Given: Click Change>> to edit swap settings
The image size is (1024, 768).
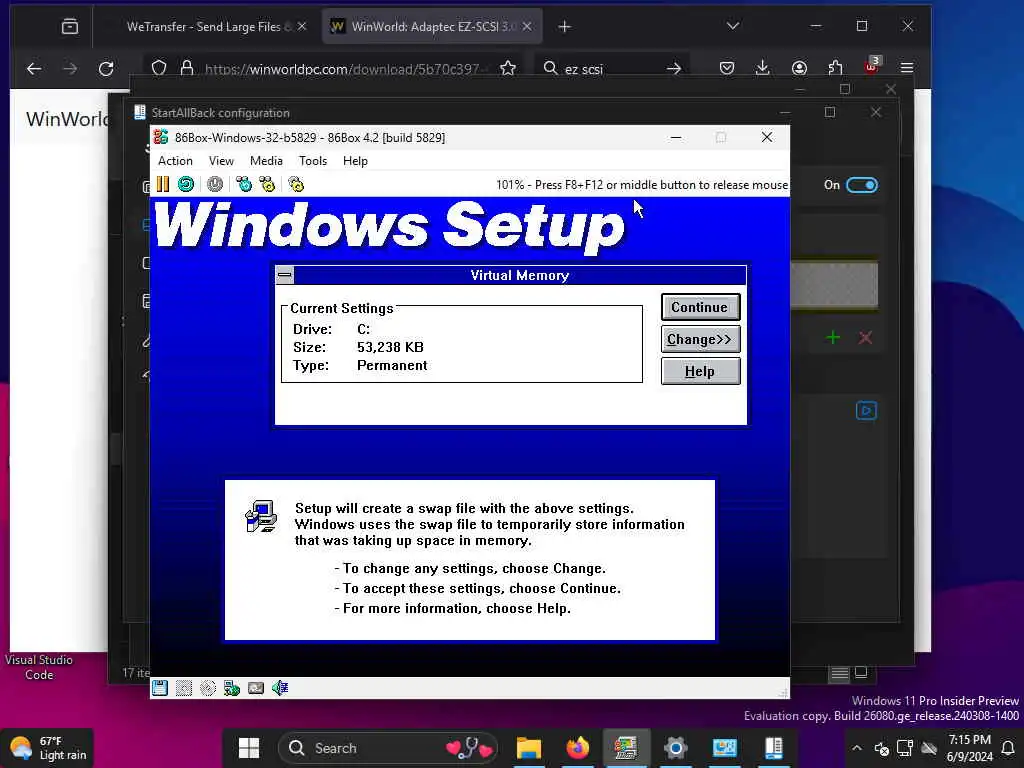Looking at the screenshot, I should 700,339.
